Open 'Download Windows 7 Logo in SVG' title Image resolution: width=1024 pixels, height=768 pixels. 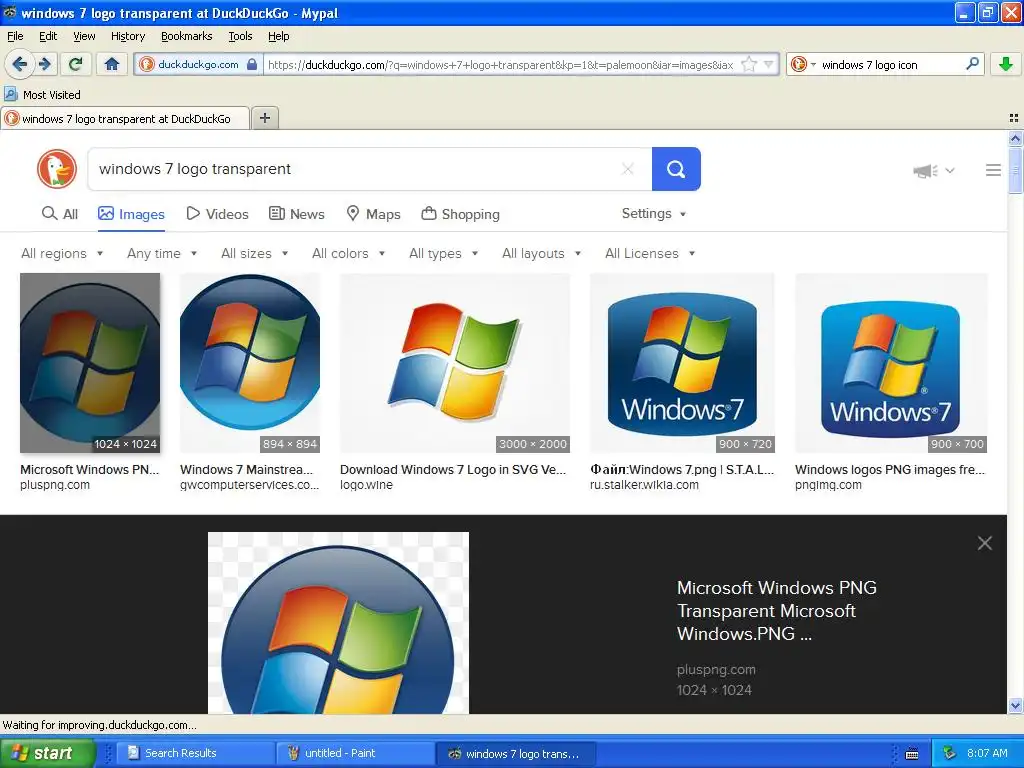(x=453, y=470)
